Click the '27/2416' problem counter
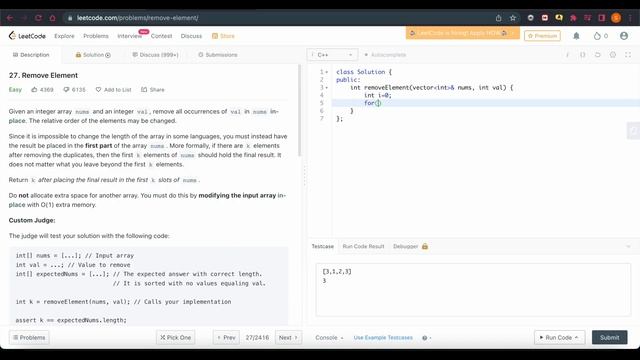Image resolution: width=640 pixels, height=360 pixels. click(x=257, y=338)
